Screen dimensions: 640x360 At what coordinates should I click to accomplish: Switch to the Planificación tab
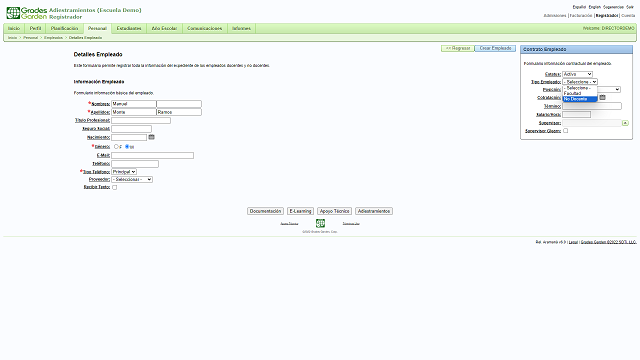coord(64,28)
